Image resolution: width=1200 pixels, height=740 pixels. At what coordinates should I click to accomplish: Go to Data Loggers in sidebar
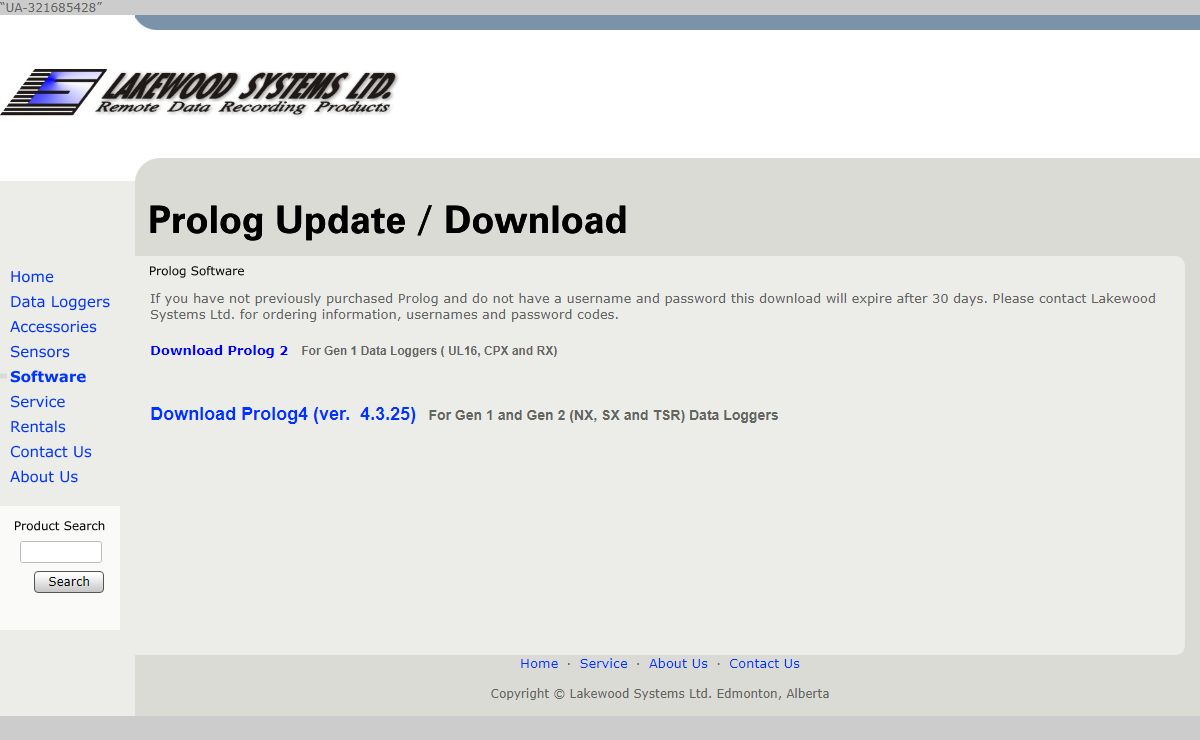point(60,302)
